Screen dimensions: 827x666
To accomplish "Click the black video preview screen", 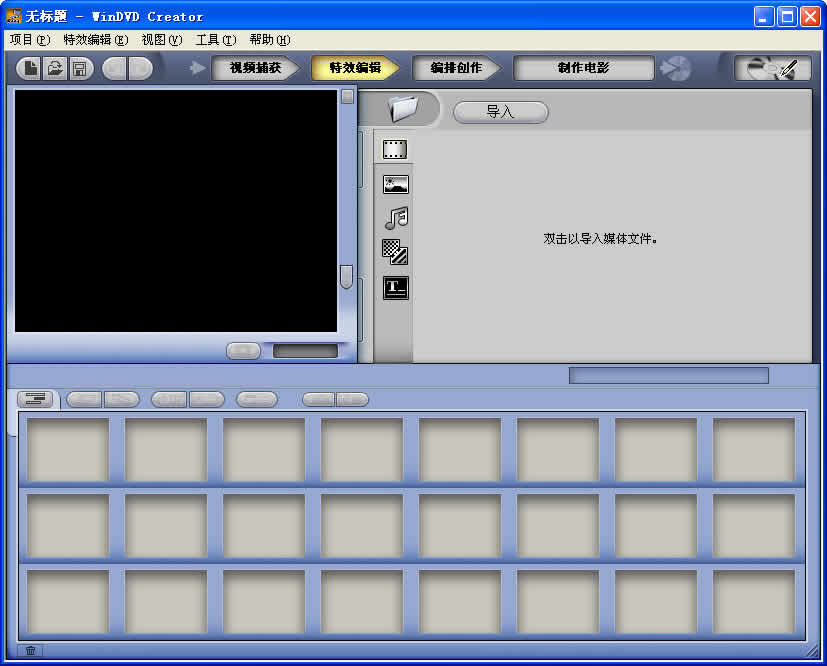I will [x=176, y=211].
